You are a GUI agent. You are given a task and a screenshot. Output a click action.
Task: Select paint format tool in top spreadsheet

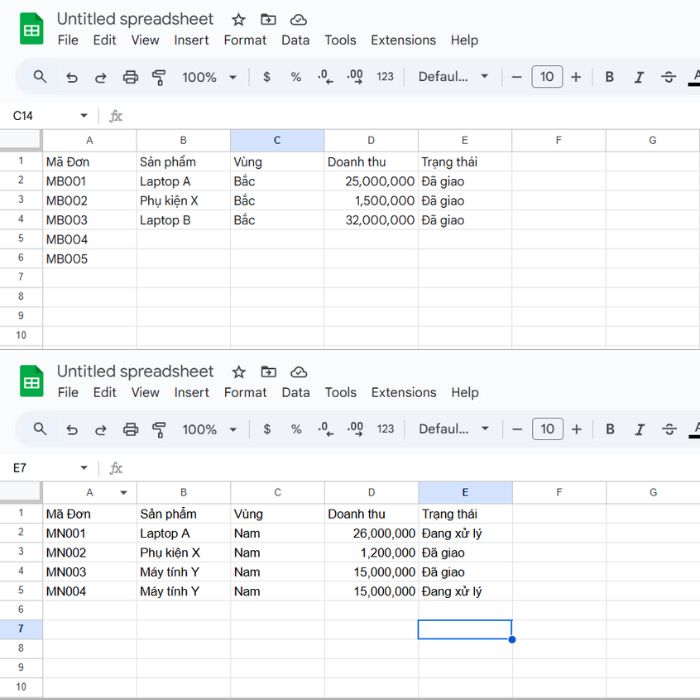click(x=158, y=77)
